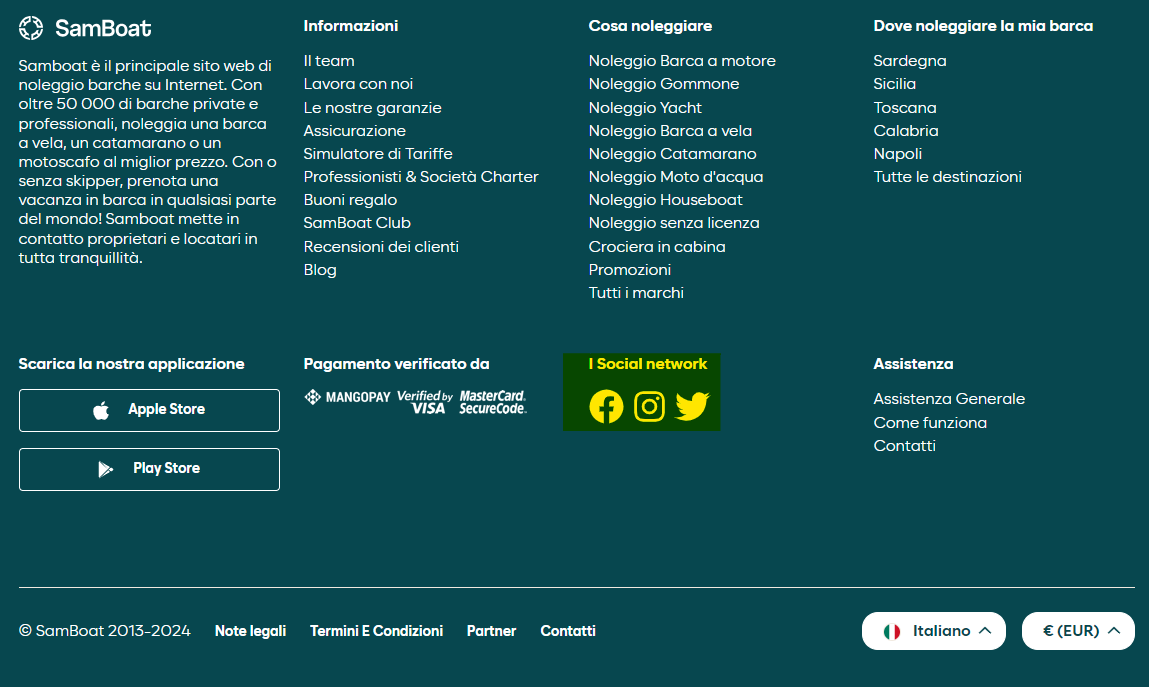The height and width of the screenshot is (687, 1149).
Task: Select Noleggio Barca a motore
Action: 682,61
